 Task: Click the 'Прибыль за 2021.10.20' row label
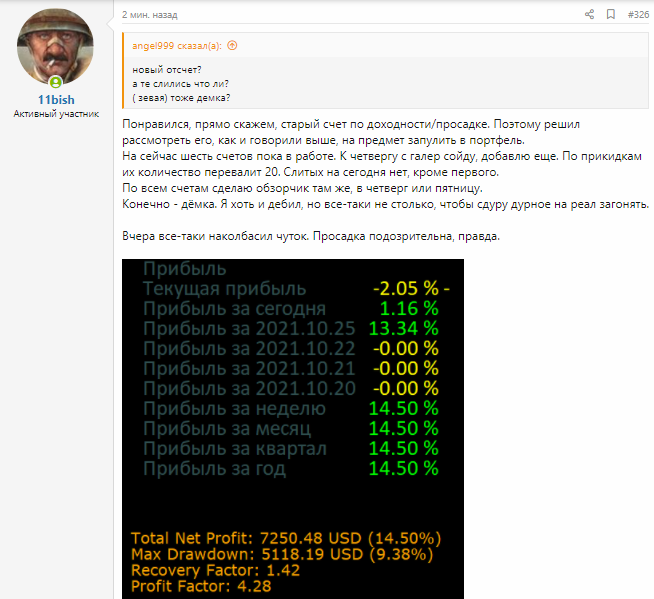[x=249, y=389]
